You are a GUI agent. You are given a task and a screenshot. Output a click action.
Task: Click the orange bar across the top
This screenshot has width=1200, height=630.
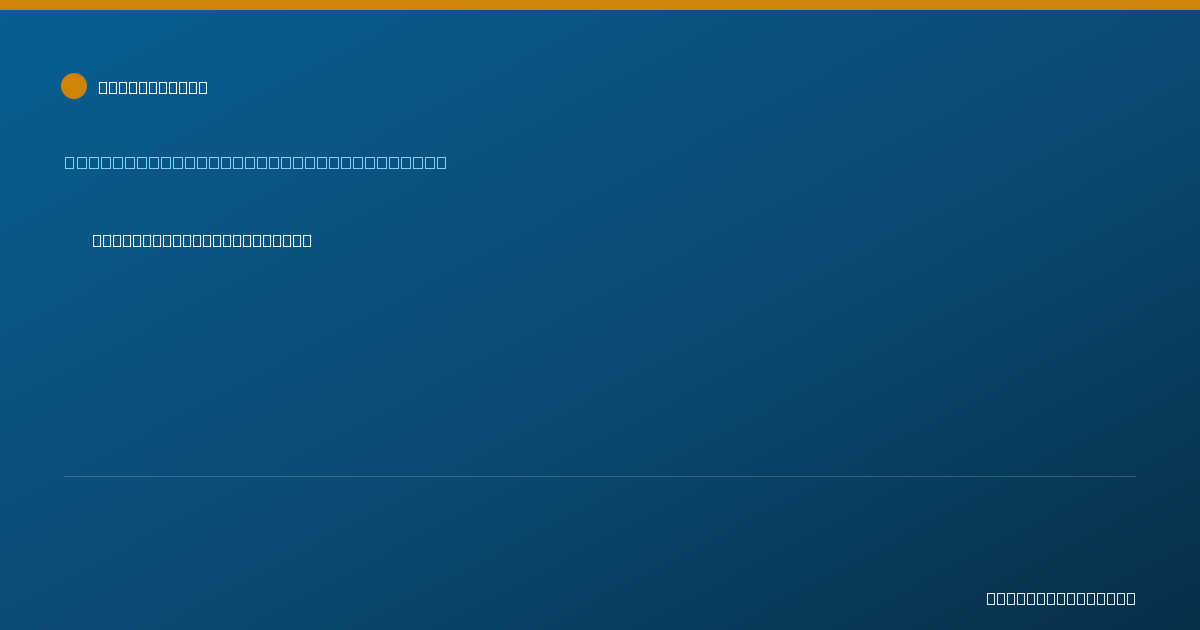coord(600,5)
